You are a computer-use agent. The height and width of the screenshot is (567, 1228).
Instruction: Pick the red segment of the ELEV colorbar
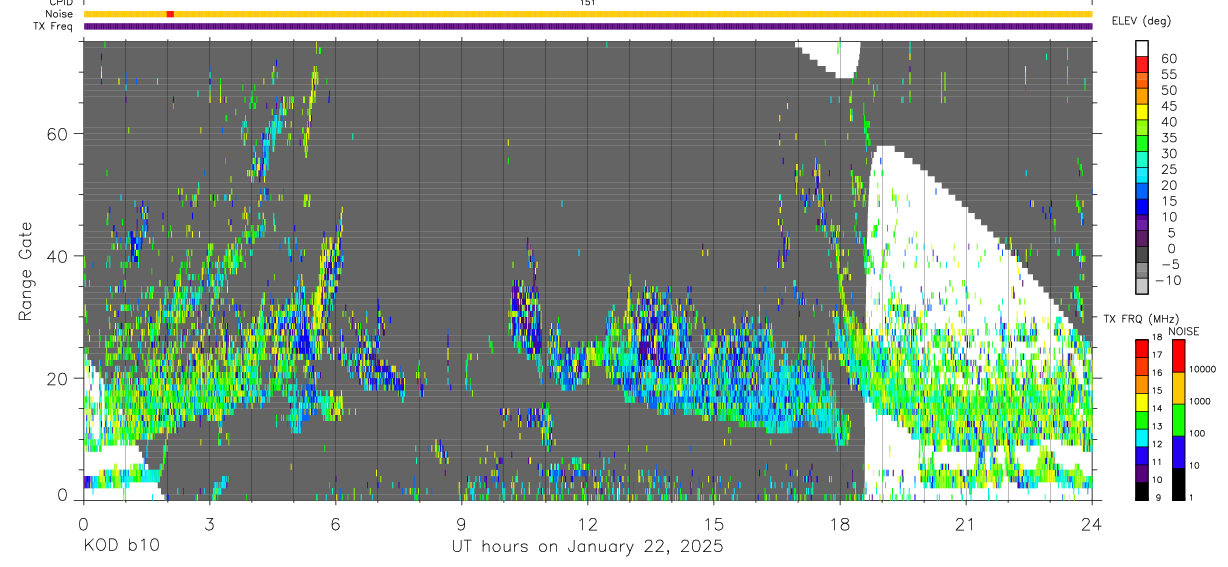[1142, 66]
